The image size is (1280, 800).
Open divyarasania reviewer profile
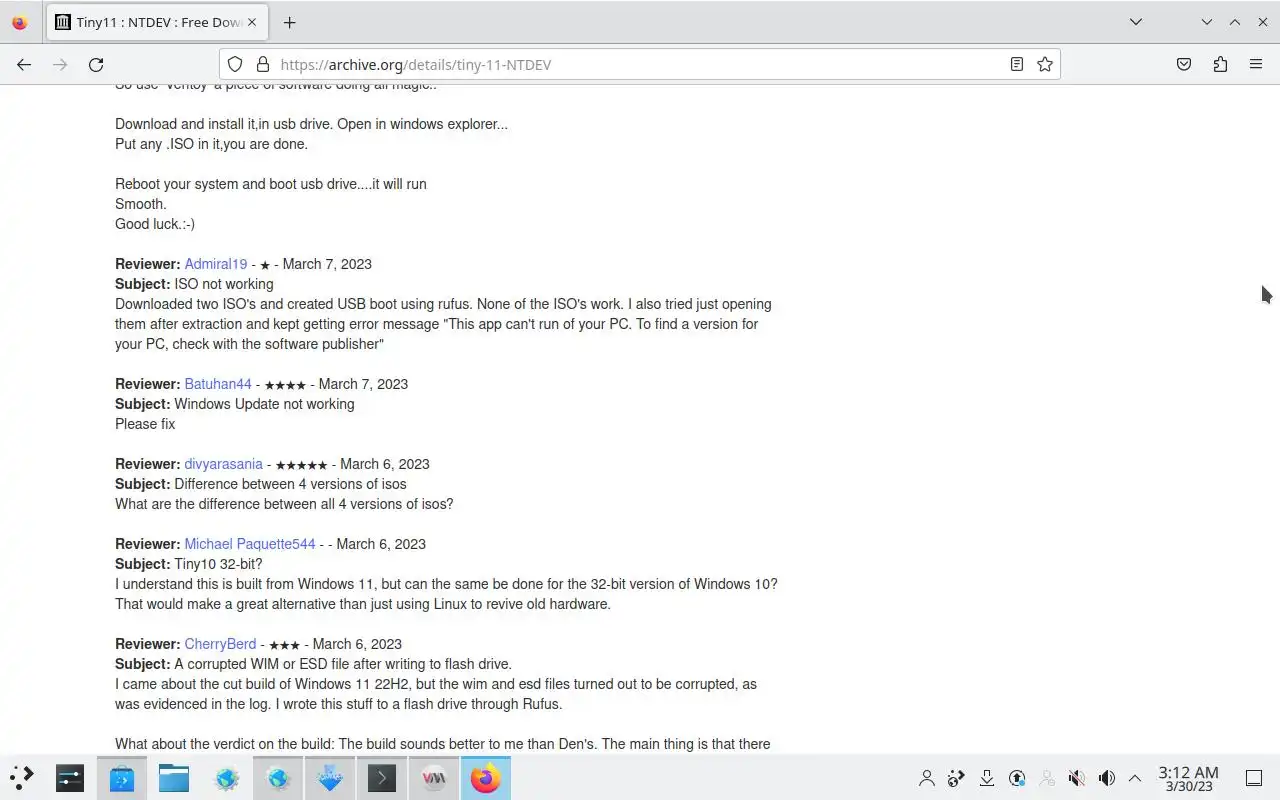tap(223, 464)
